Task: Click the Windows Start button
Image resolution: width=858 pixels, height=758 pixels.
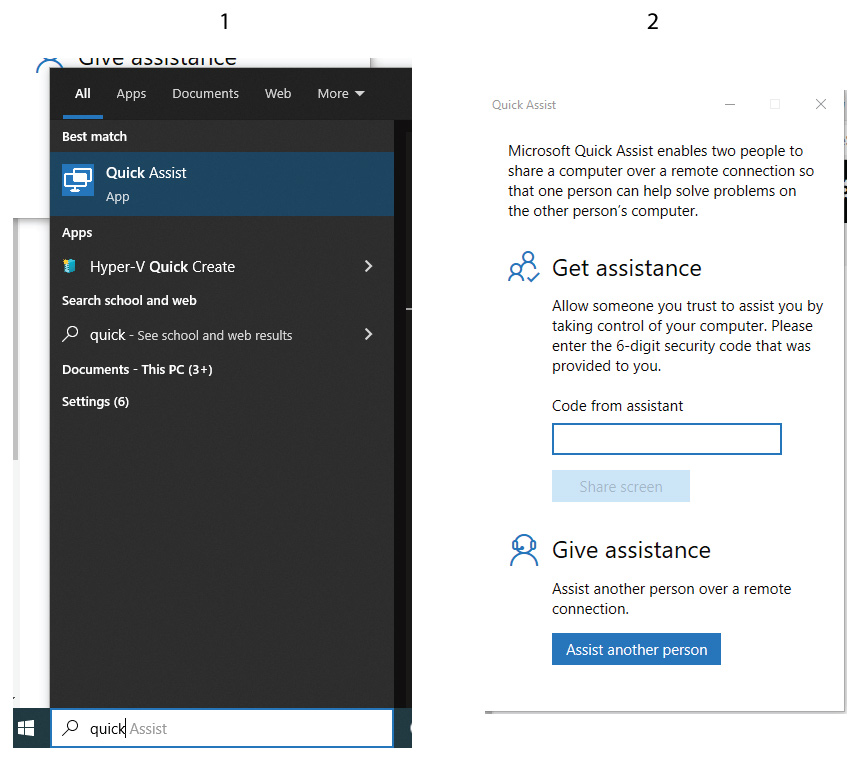Action: point(26,728)
